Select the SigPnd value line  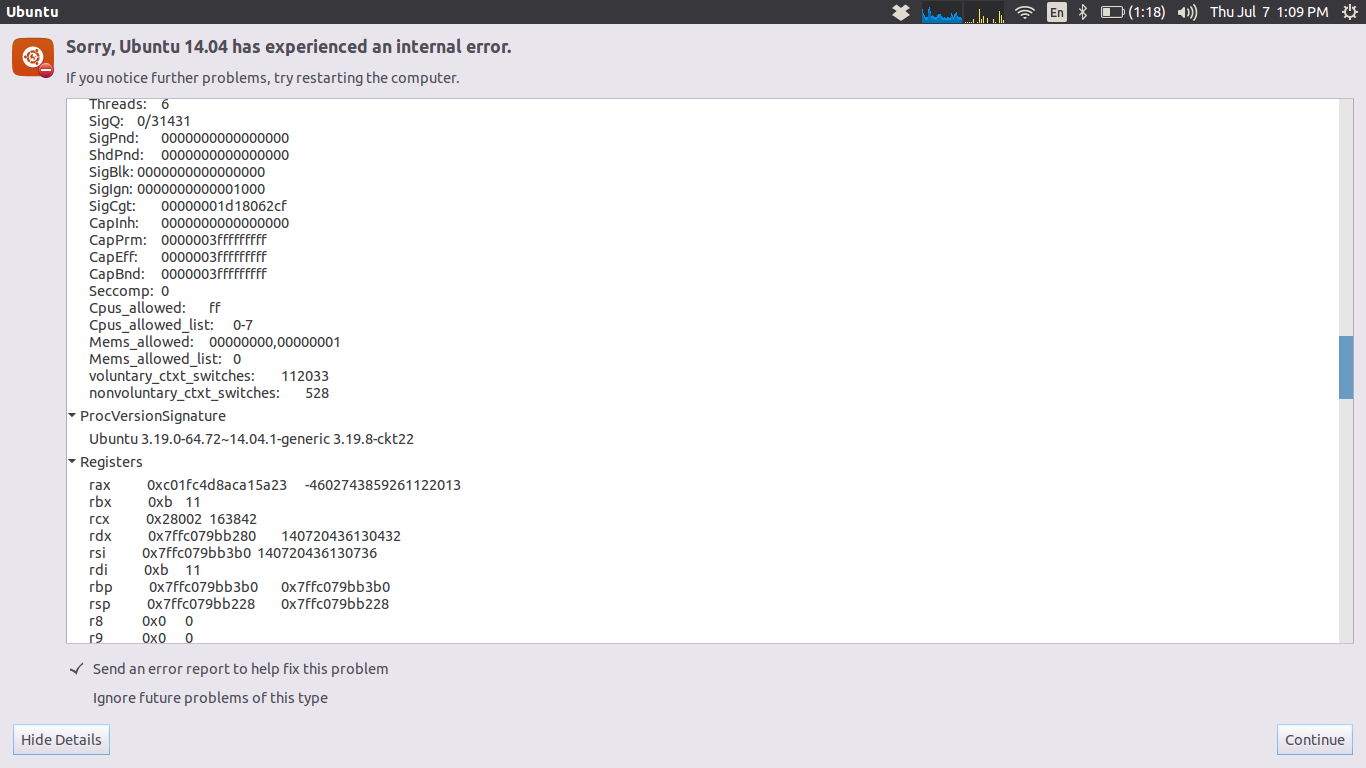pyautogui.click(x=189, y=138)
